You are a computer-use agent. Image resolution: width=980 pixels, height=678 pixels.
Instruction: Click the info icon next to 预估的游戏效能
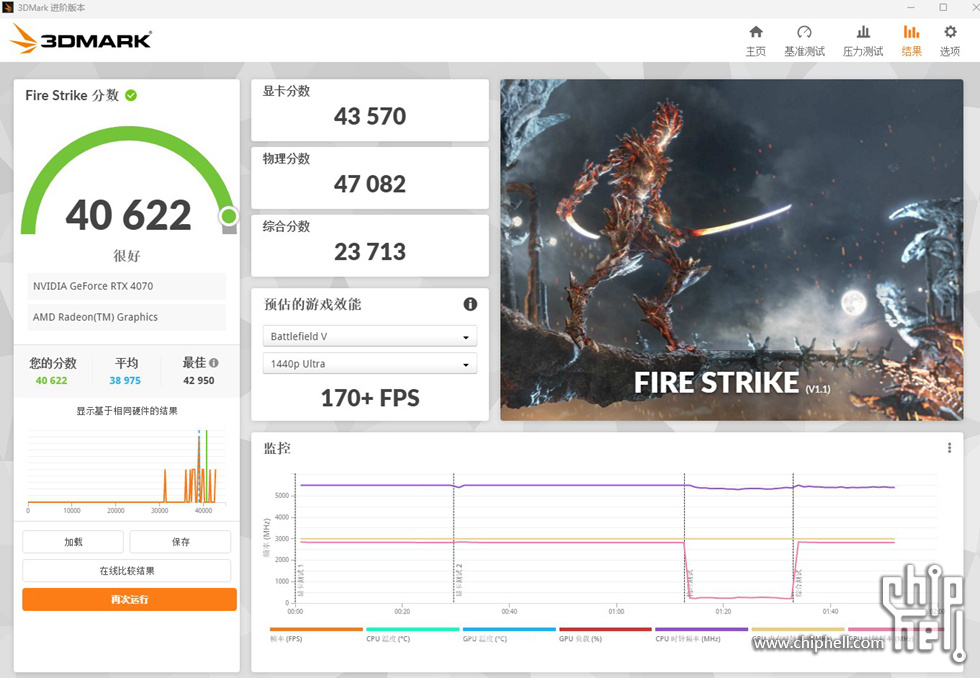pyautogui.click(x=470, y=304)
